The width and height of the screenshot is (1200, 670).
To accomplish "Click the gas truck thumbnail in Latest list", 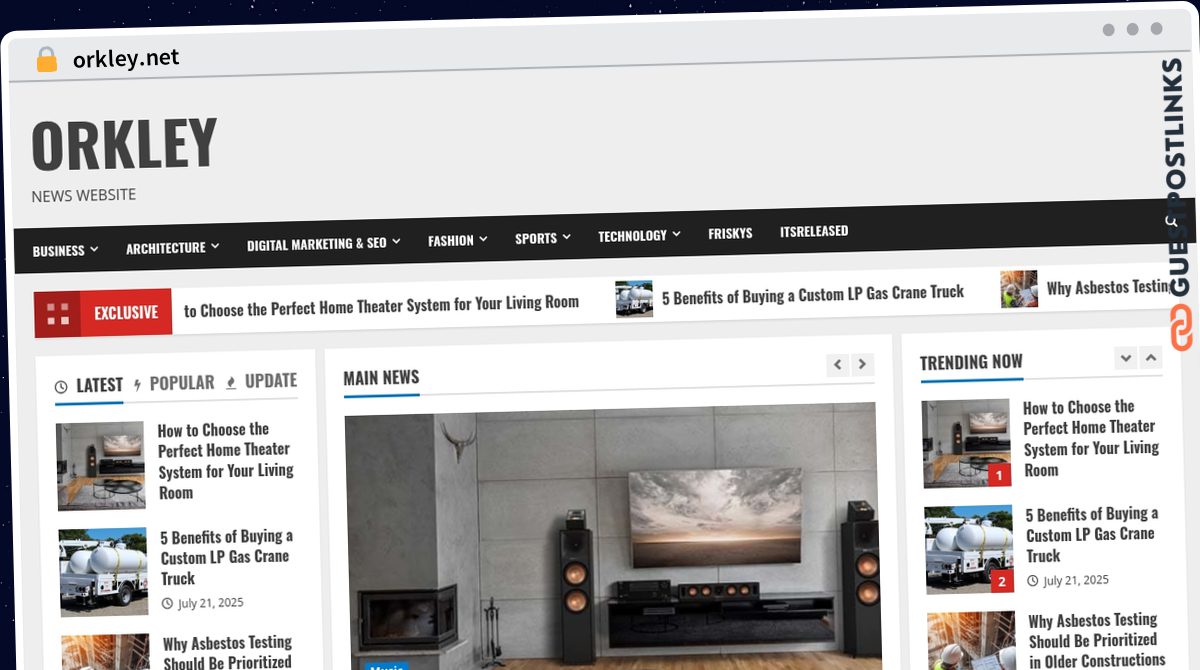I will (x=103, y=572).
